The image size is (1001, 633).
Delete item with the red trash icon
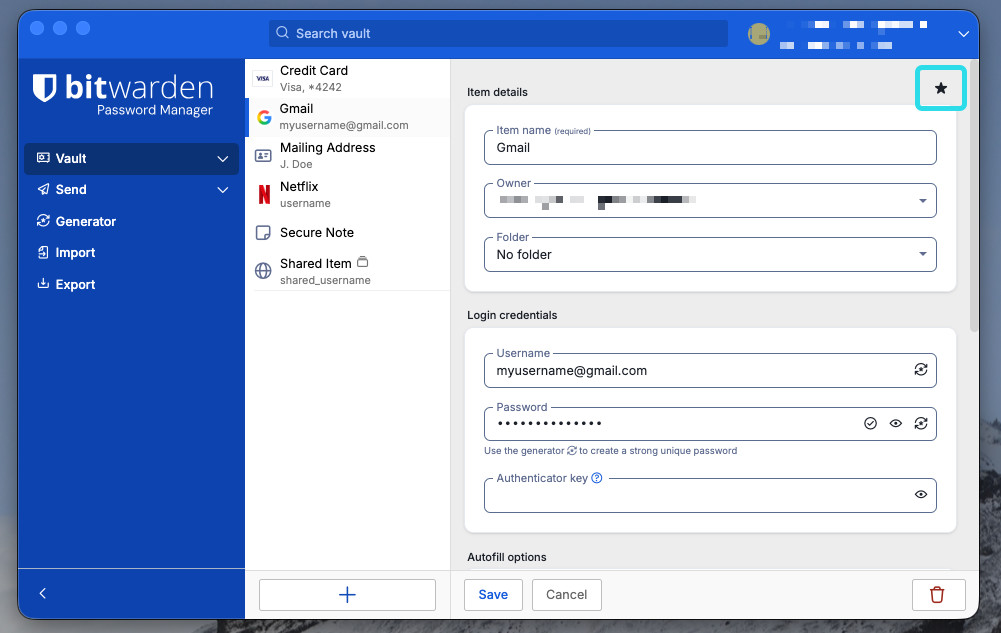pyautogui.click(x=937, y=594)
